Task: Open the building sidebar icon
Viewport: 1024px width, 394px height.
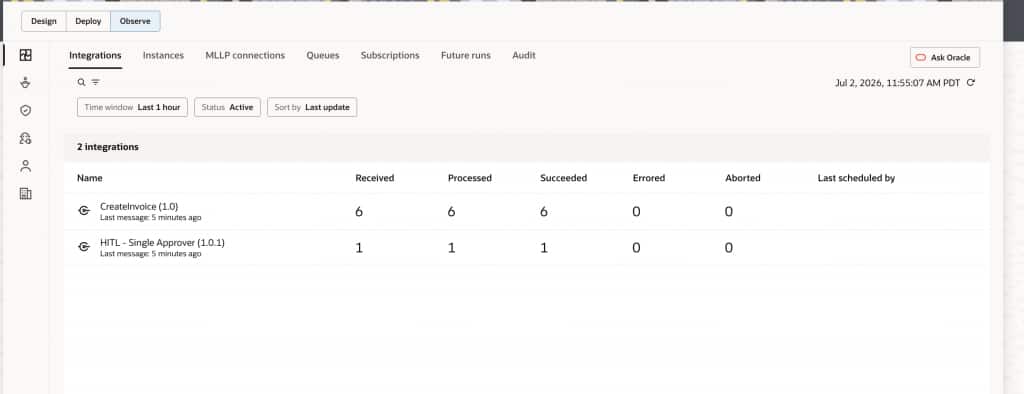Action: (x=25, y=193)
